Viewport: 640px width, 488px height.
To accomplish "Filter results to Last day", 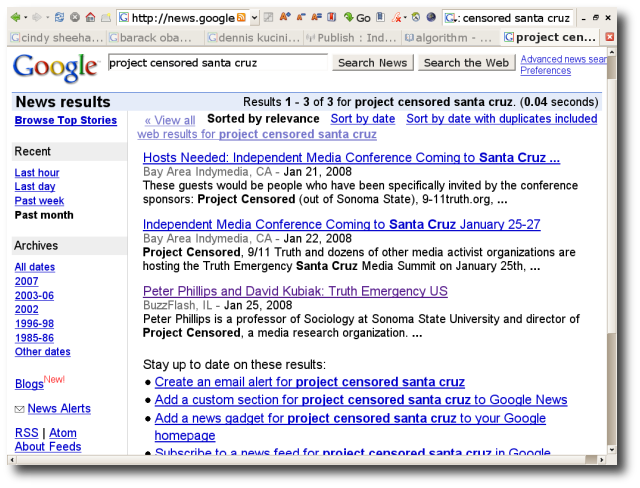I will [35, 186].
